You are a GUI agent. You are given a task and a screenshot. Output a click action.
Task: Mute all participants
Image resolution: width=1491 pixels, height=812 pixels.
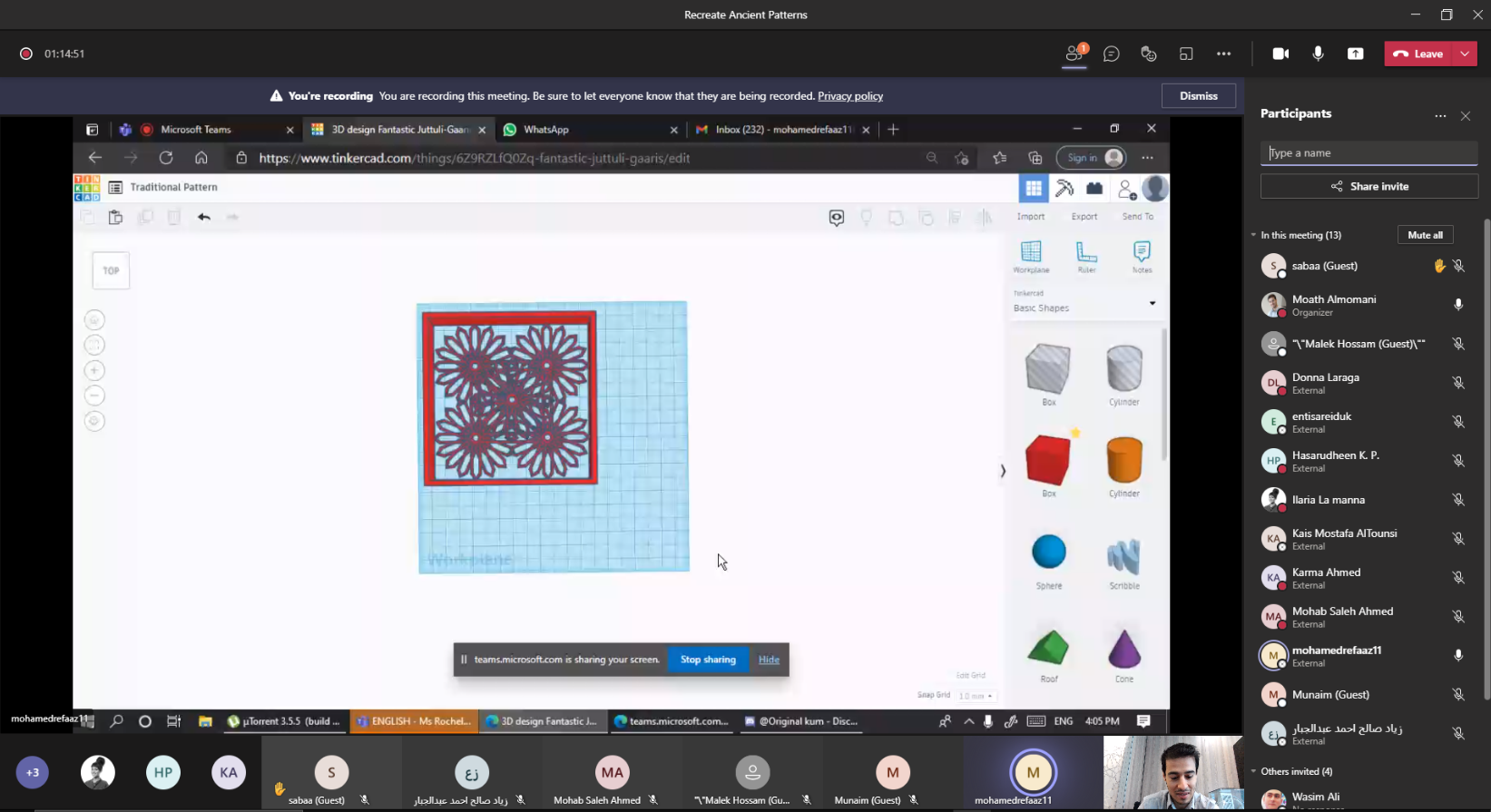coord(1425,235)
